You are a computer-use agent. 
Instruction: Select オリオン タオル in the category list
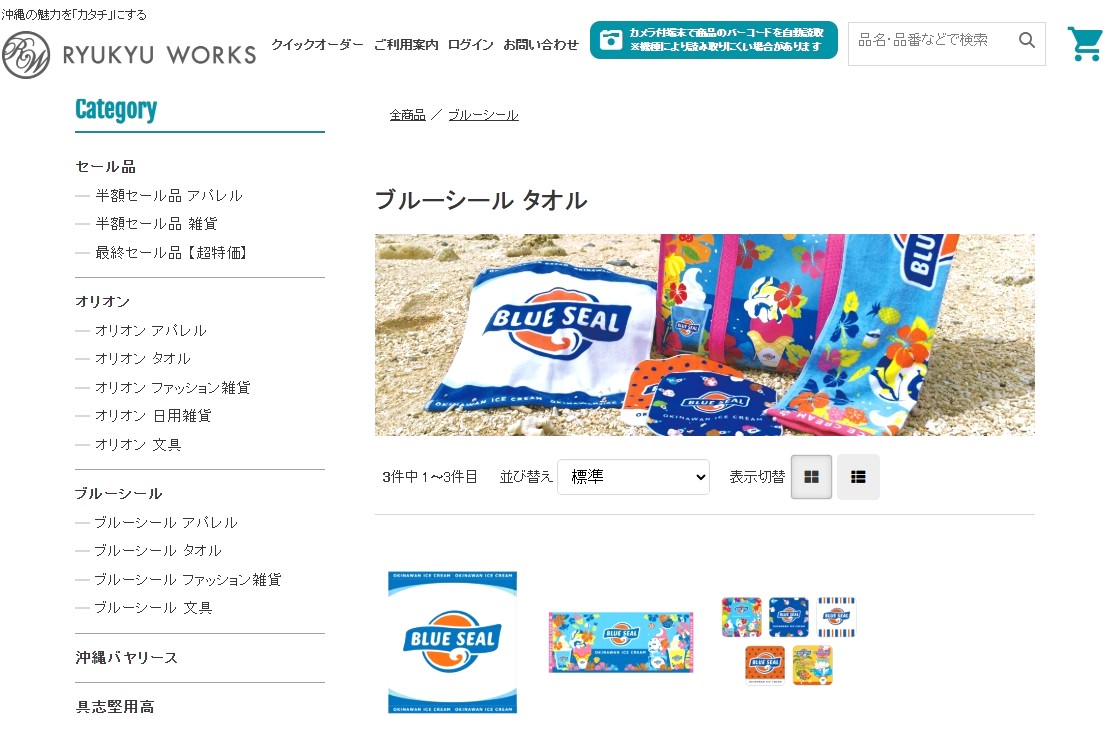point(143,359)
